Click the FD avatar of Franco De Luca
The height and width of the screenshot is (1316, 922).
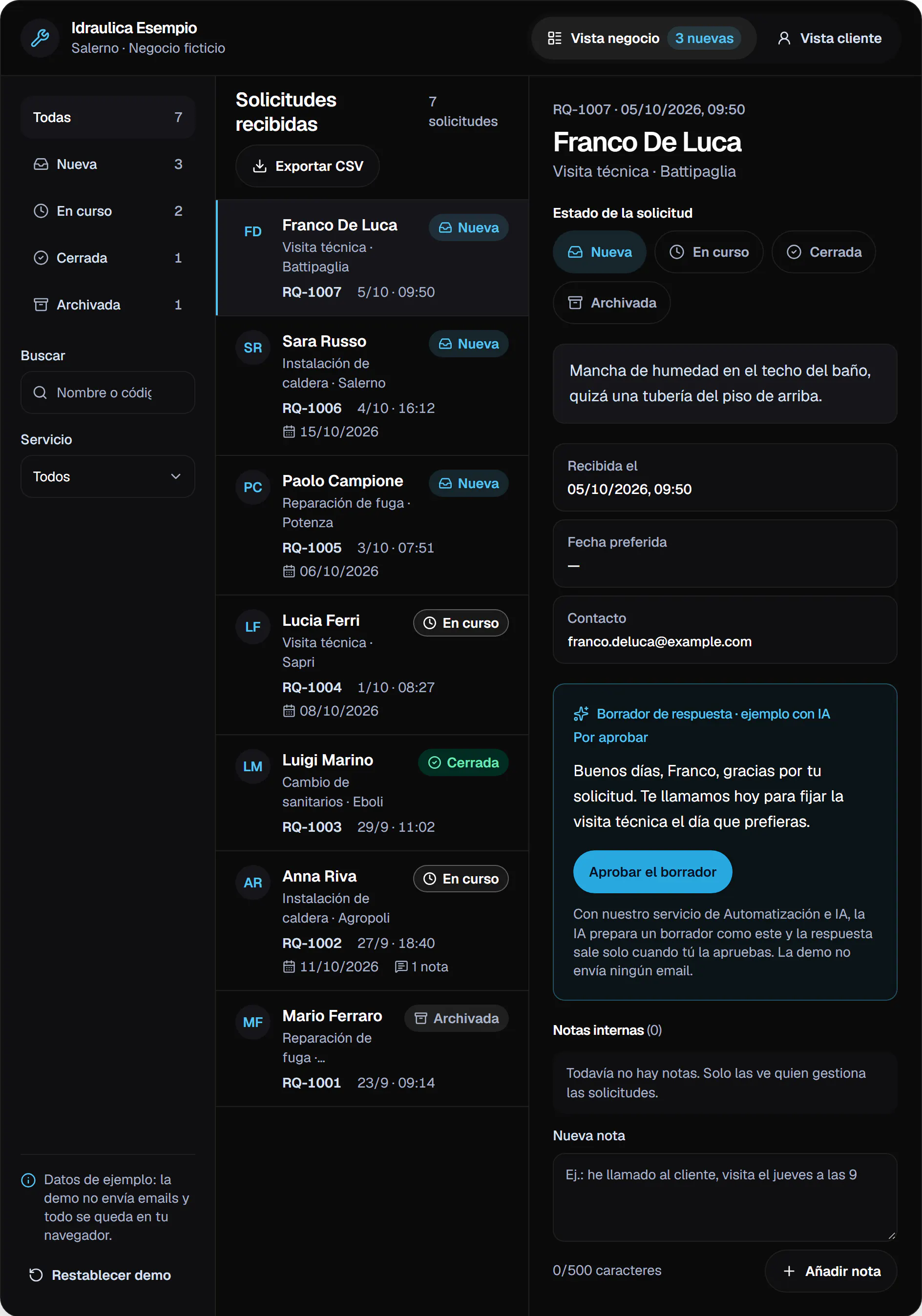253,231
